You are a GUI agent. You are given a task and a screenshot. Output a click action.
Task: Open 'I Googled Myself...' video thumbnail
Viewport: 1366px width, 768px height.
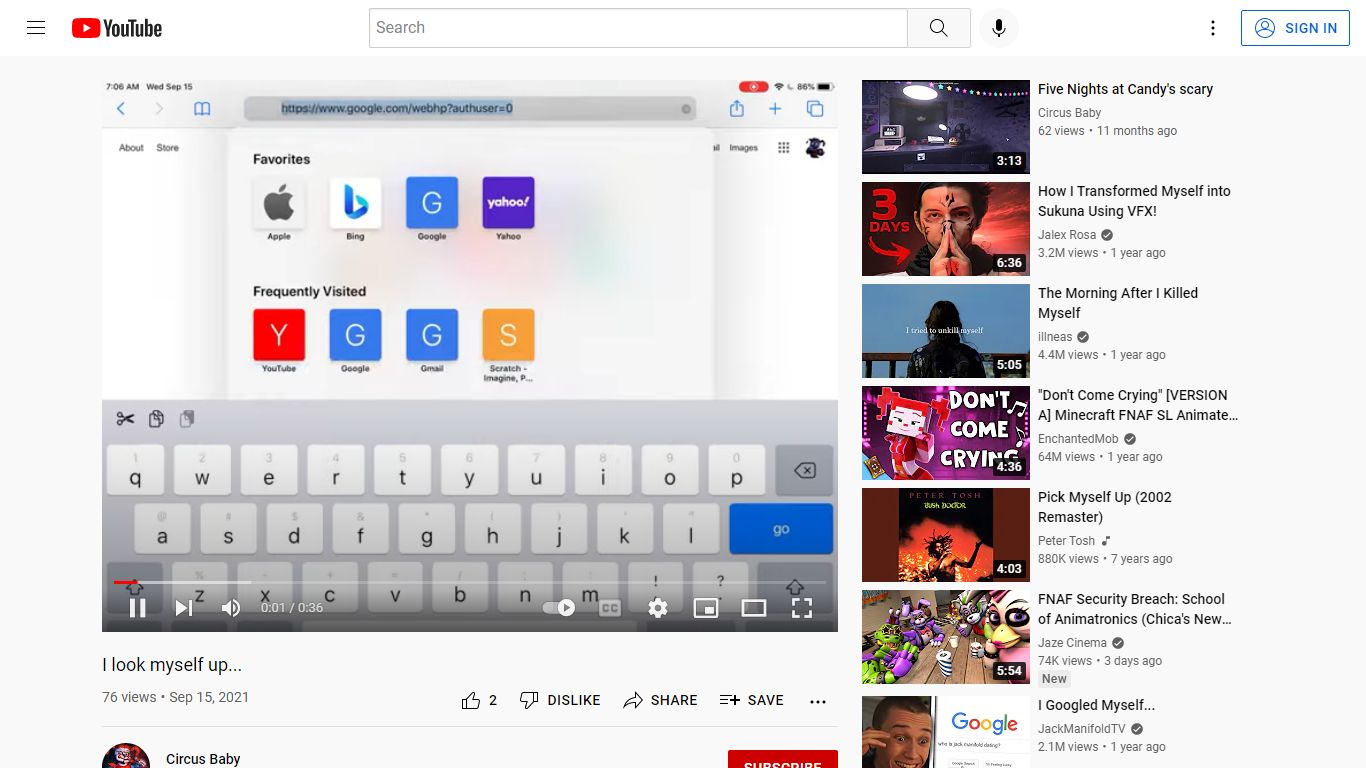pos(946,732)
